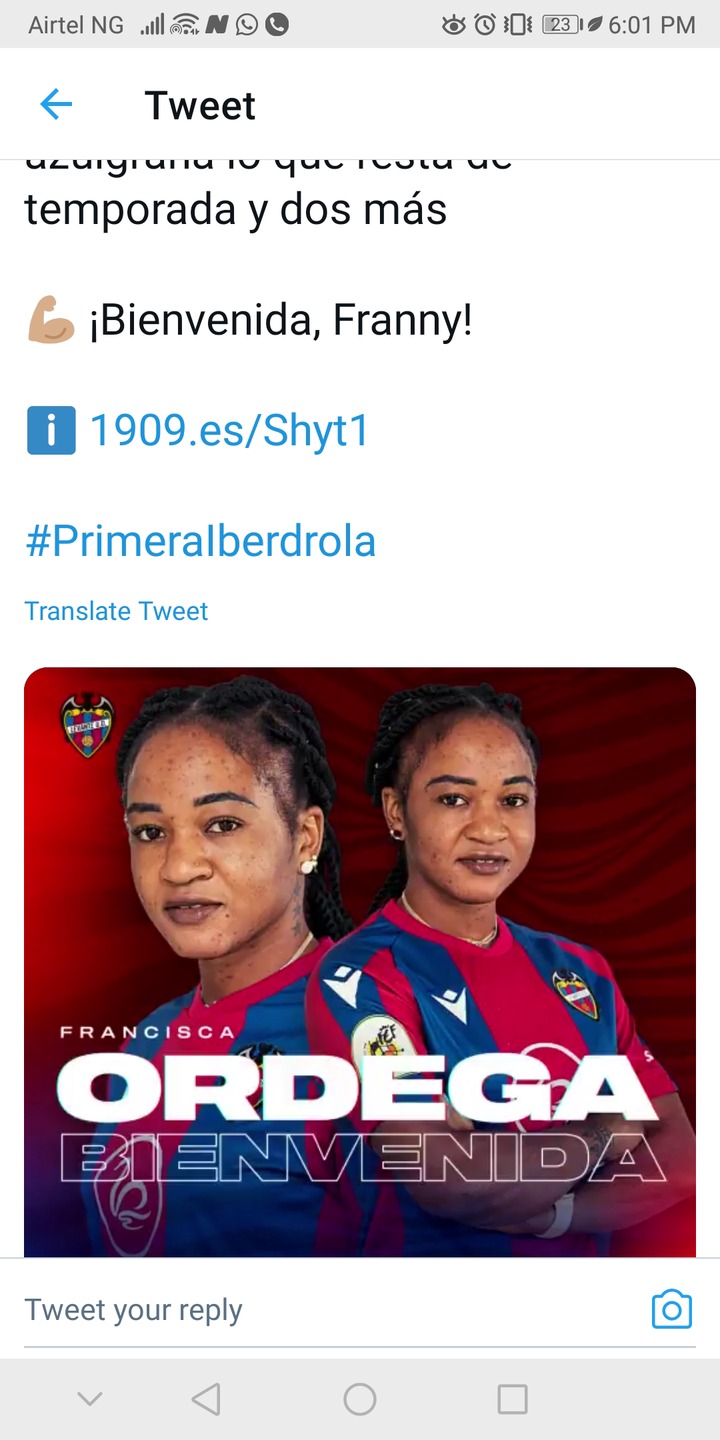Open the Francisca Ordega welcome image
The image size is (720, 1440).
pyautogui.click(x=360, y=962)
